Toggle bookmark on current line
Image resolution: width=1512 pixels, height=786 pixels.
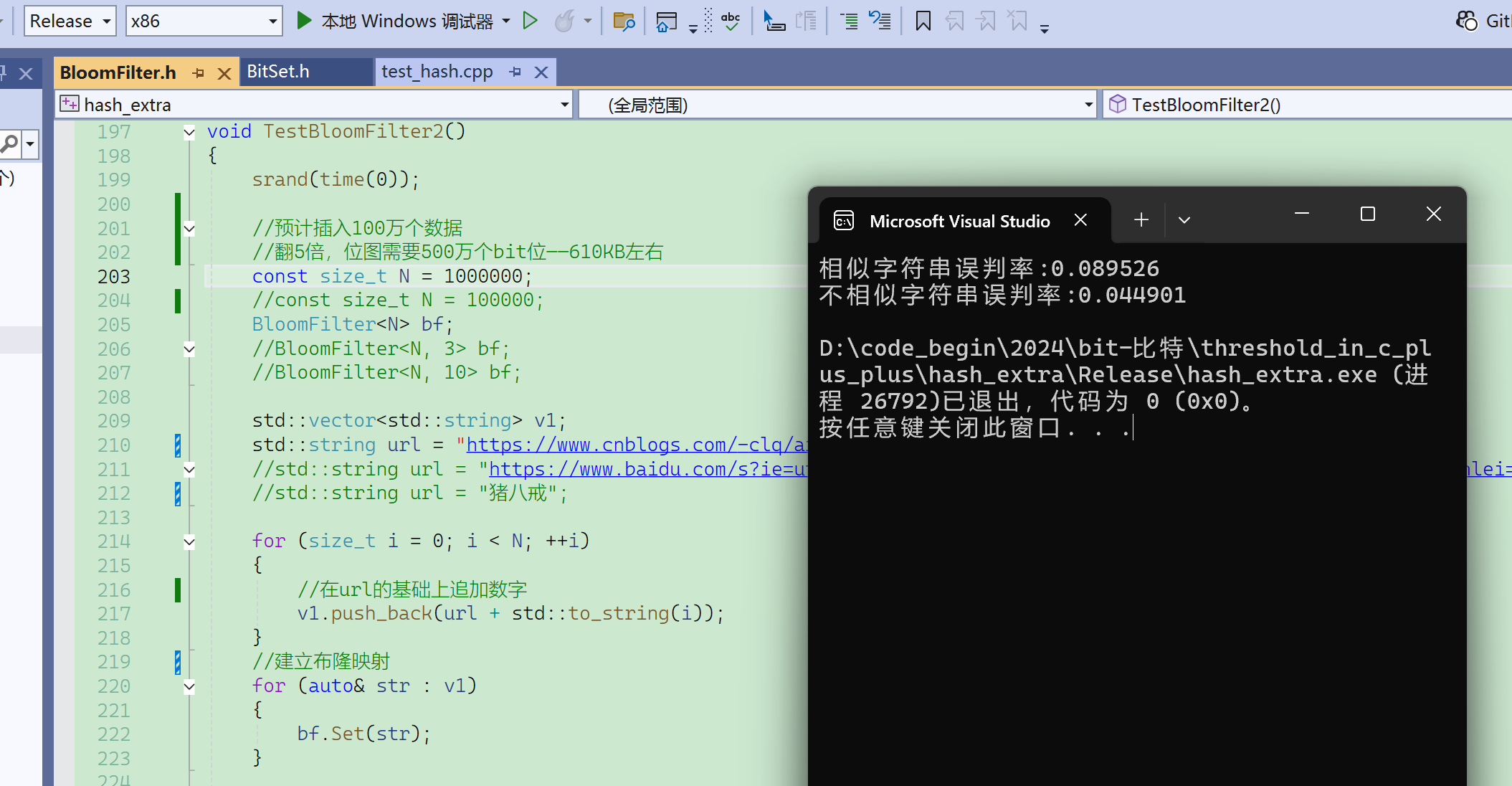[923, 21]
